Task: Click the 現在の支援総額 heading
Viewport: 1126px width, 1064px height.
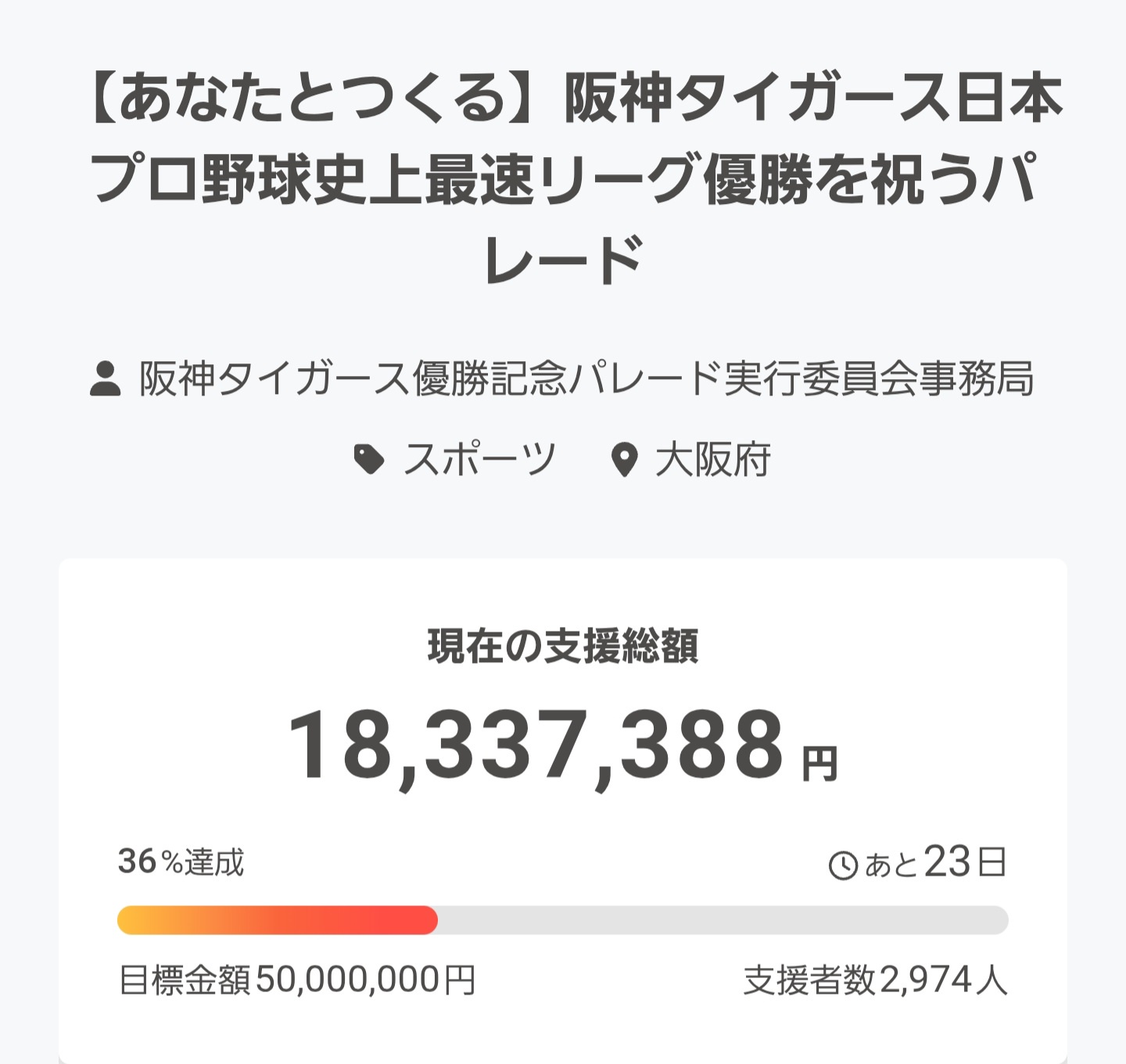Action: click(563, 647)
